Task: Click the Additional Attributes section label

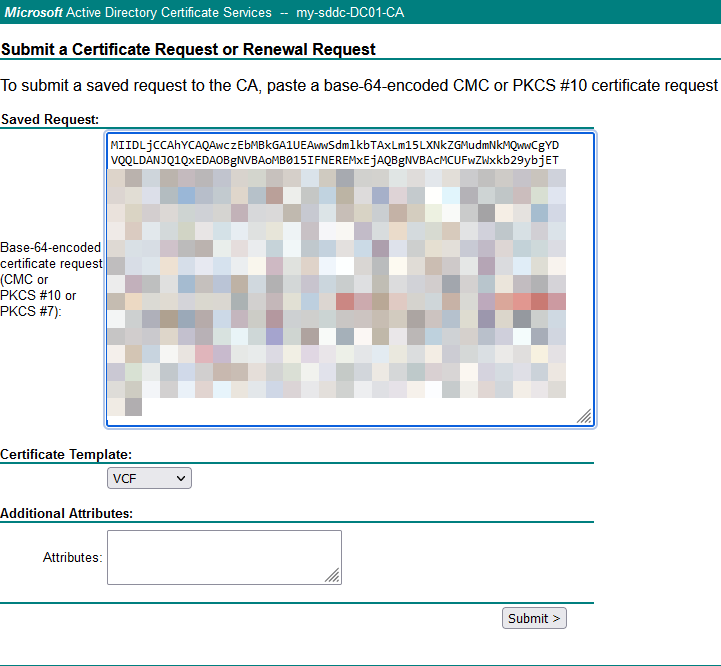Action: (67, 513)
